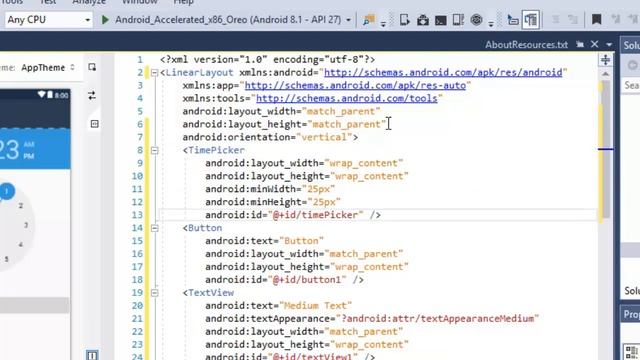The width and height of the screenshot is (640, 360).
Task: Click the swap panes arrows icon
Action: (x=92, y=96)
